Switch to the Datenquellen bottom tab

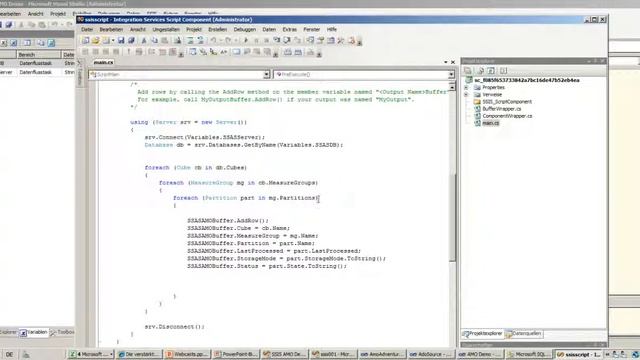(x=524, y=334)
